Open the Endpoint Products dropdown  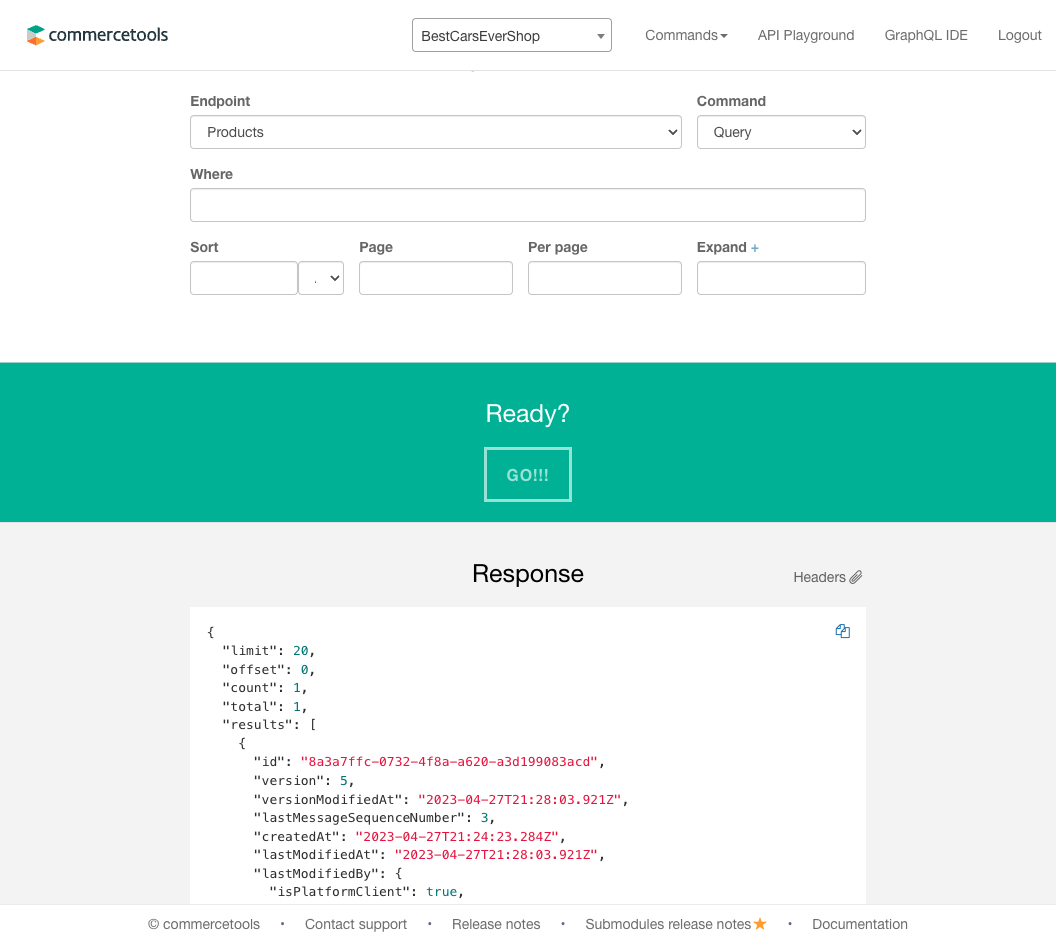pyautogui.click(x=435, y=132)
